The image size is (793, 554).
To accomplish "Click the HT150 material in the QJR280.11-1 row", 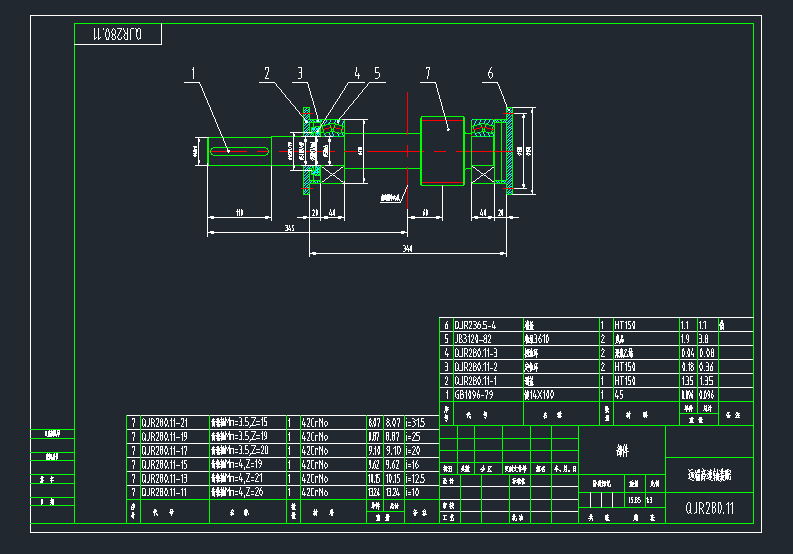I will (646, 380).
